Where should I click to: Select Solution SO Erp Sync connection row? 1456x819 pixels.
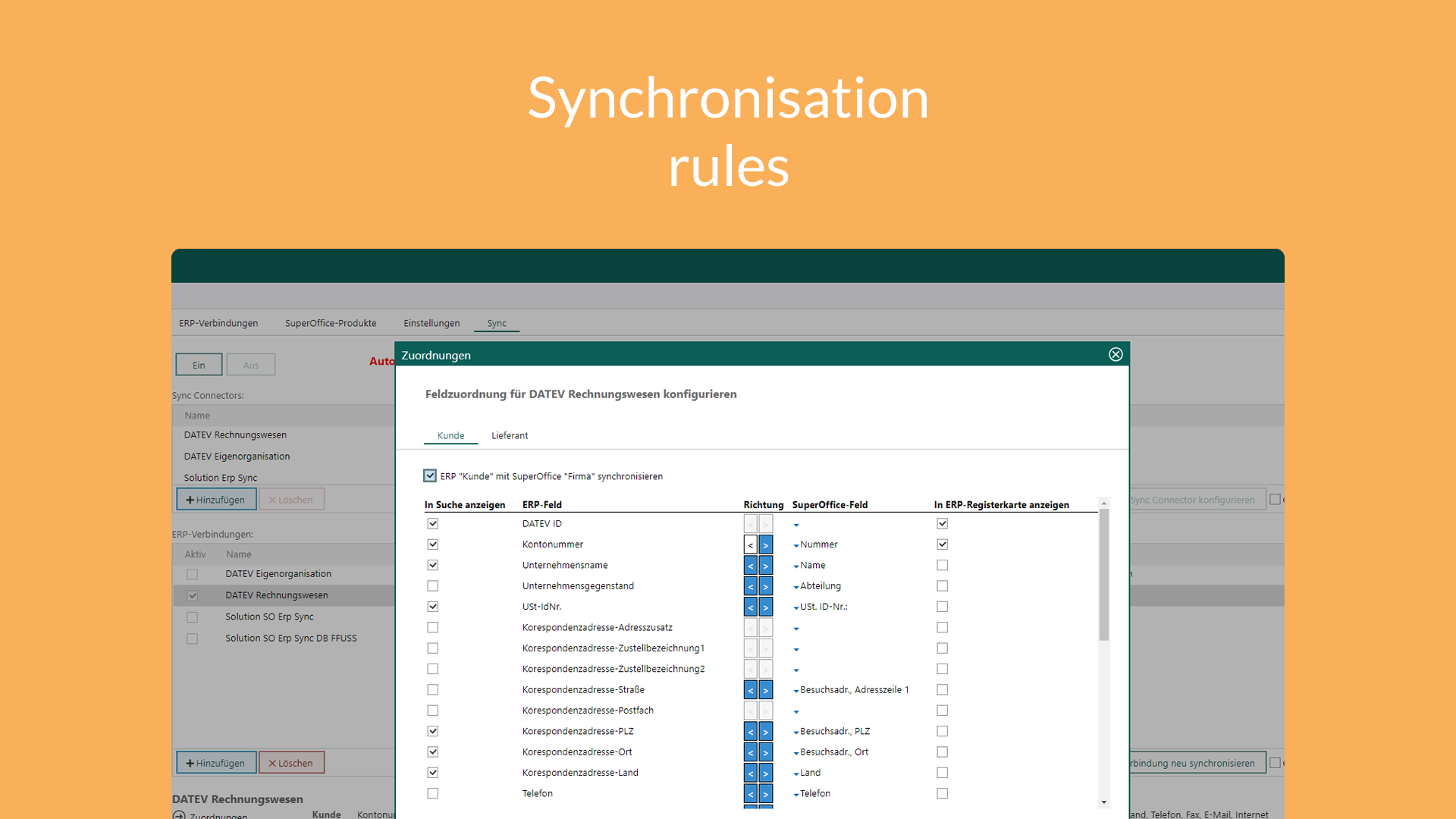pyautogui.click(x=283, y=617)
